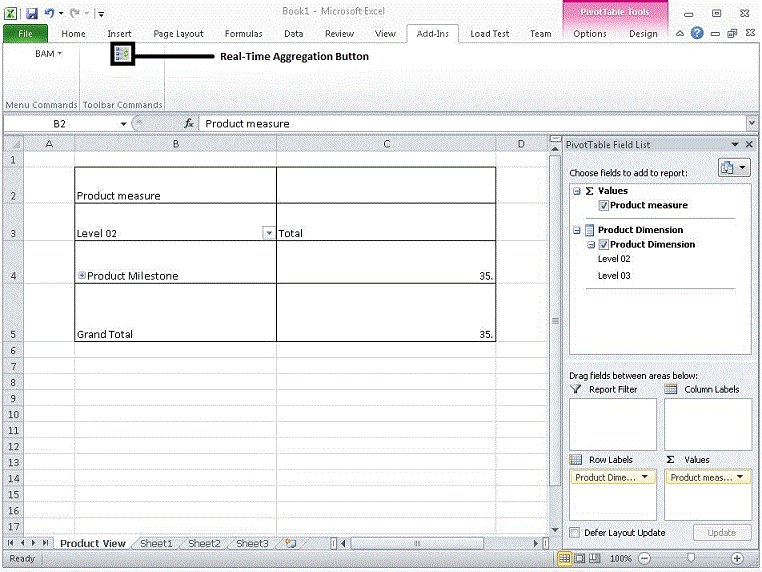Open the Level 02 filter dropdown in cell

(269, 233)
